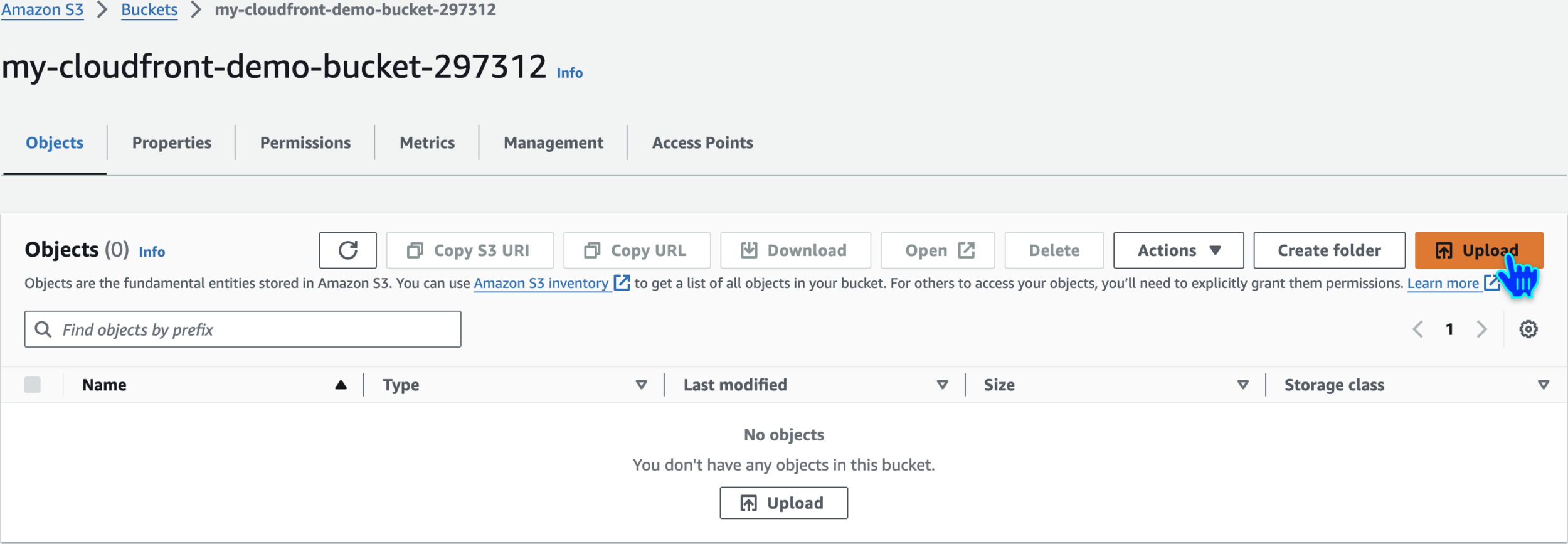Click the Delete button
Image resolution: width=1568 pixels, height=544 pixels.
(1054, 250)
